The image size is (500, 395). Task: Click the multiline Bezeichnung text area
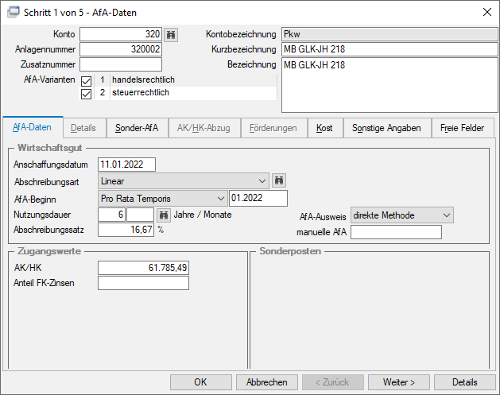(389, 85)
